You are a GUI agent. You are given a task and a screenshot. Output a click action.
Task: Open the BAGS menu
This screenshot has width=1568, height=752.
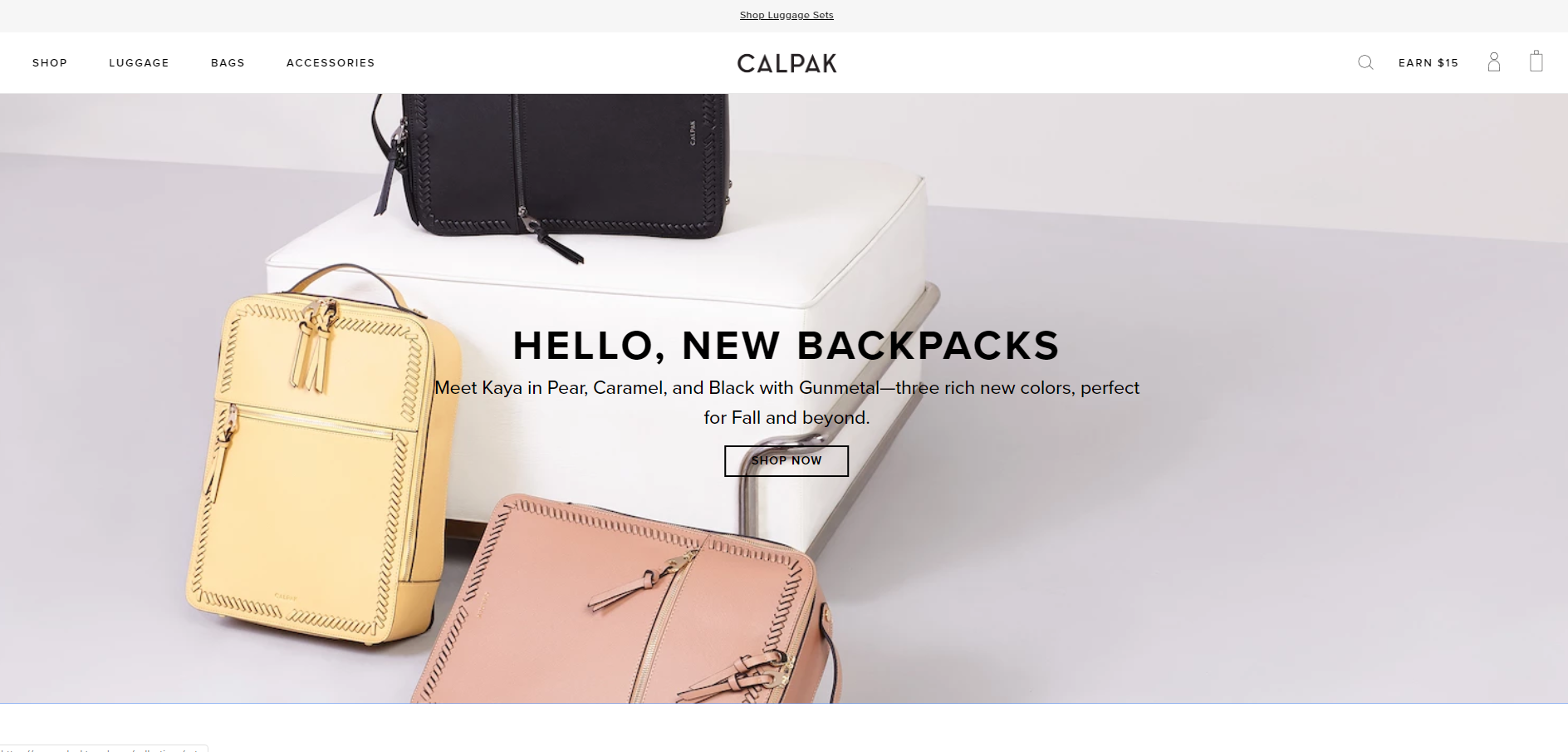[228, 63]
